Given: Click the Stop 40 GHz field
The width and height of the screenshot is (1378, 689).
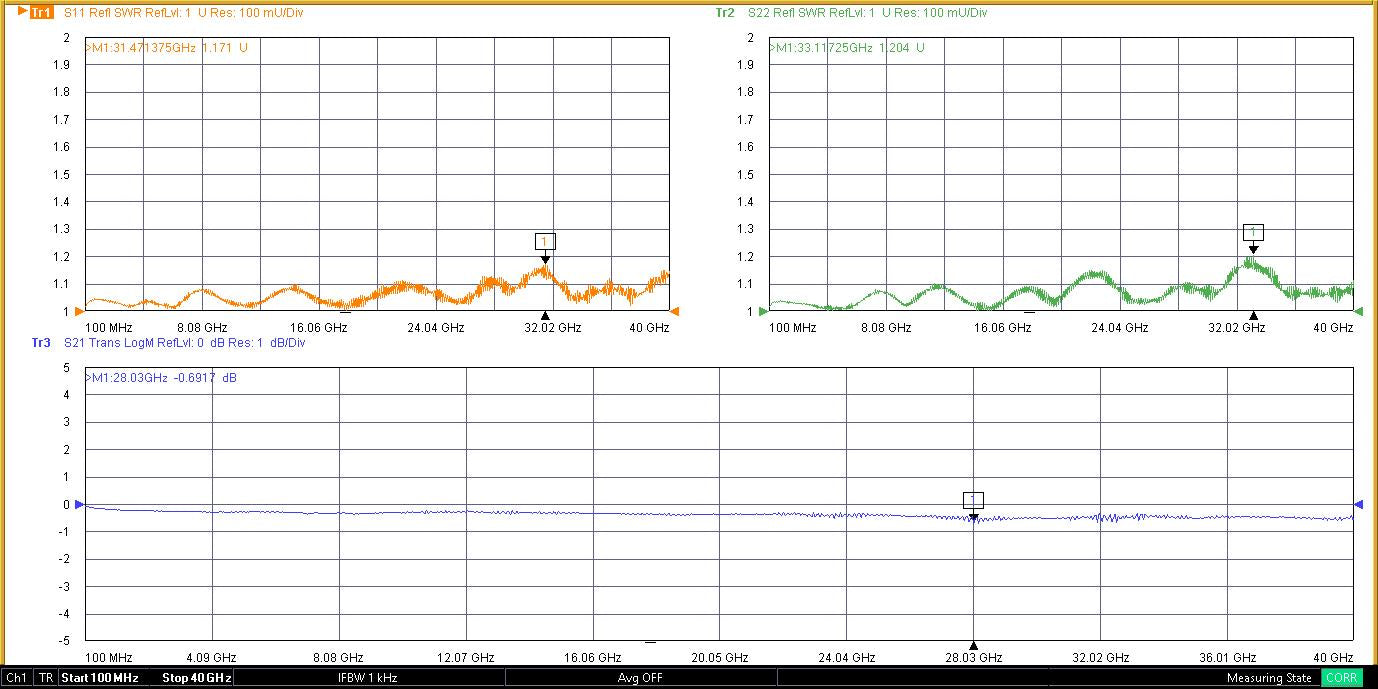Looking at the screenshot, I should pos(196,678).
